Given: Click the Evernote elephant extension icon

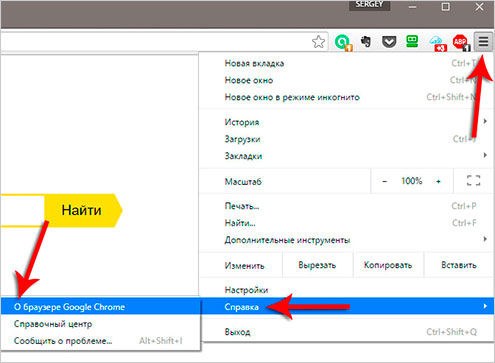Looking at the screenshot, I should pos(366,42).
